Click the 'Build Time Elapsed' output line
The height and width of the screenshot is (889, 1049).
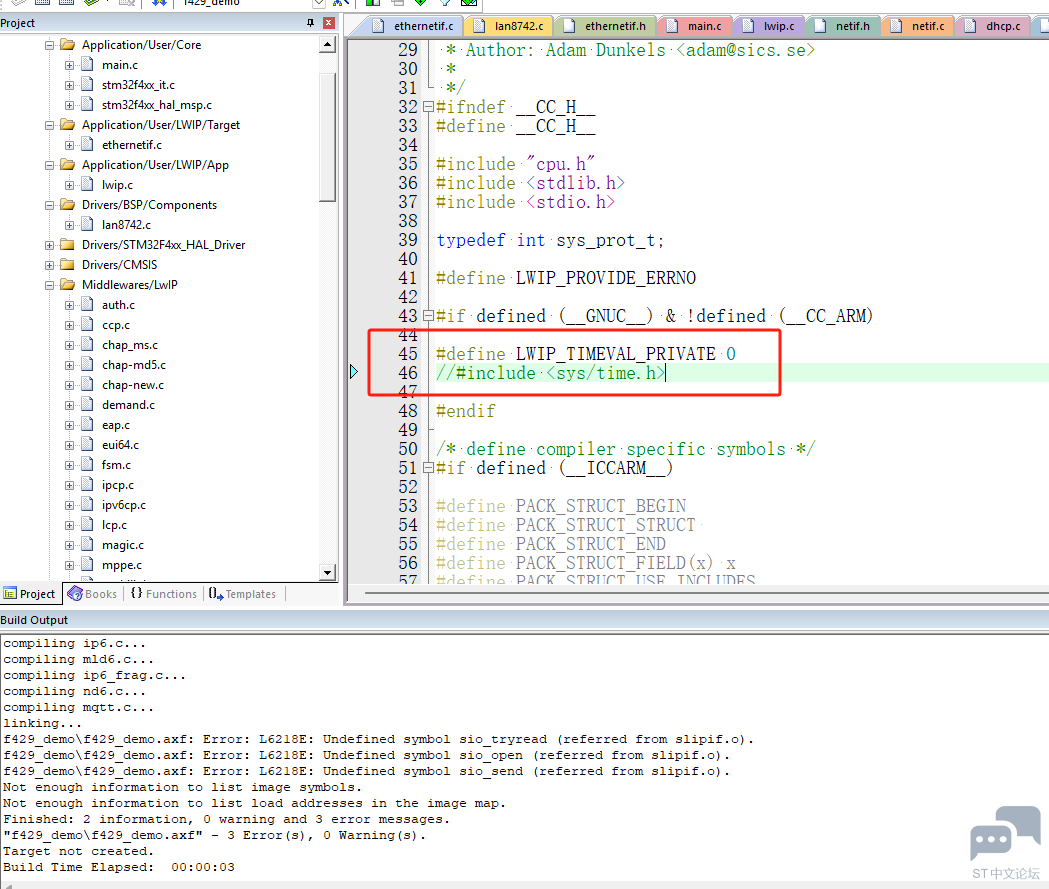(x=119, y=868)
